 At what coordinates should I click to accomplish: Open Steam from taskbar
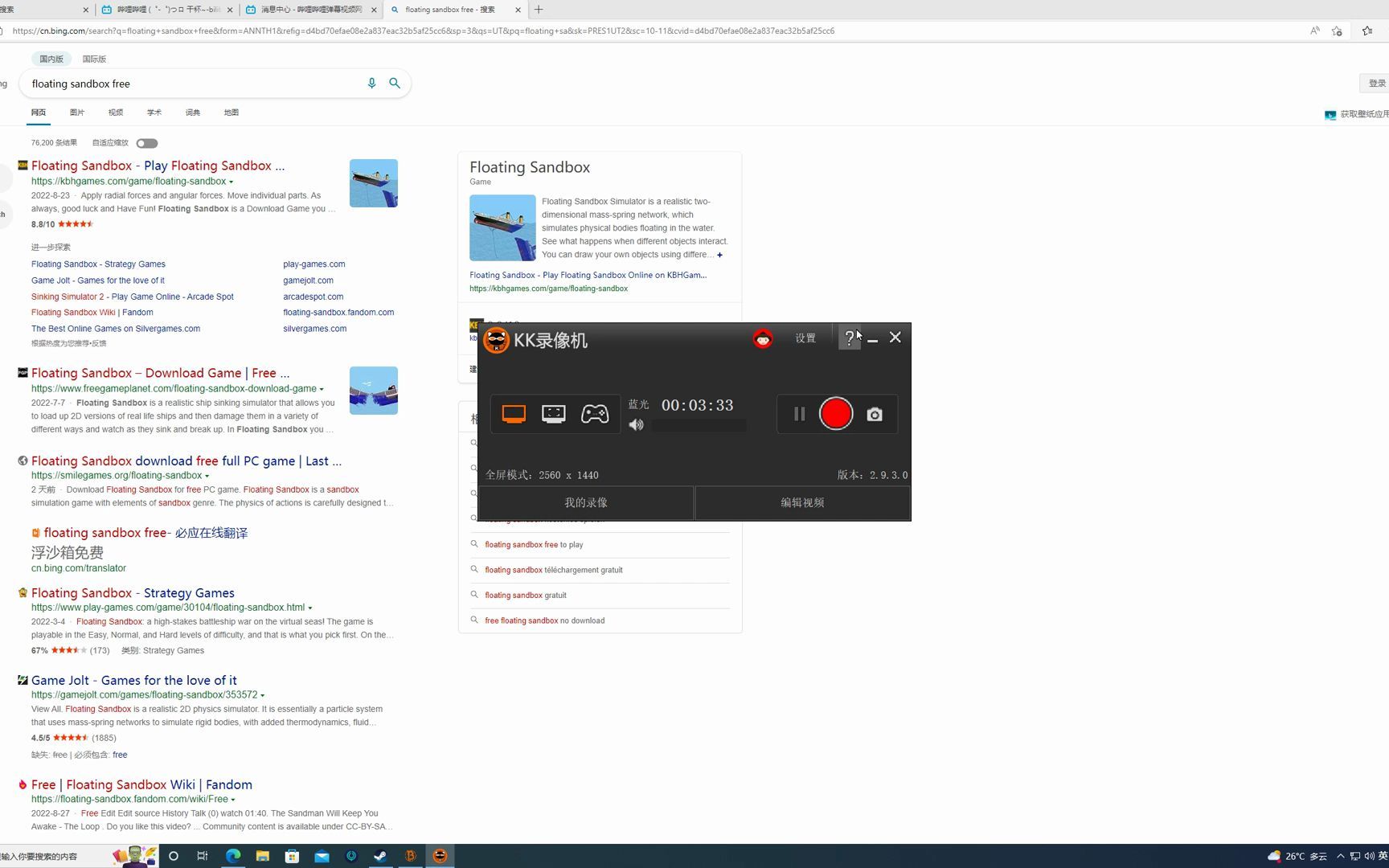click(x=380, y=857)
